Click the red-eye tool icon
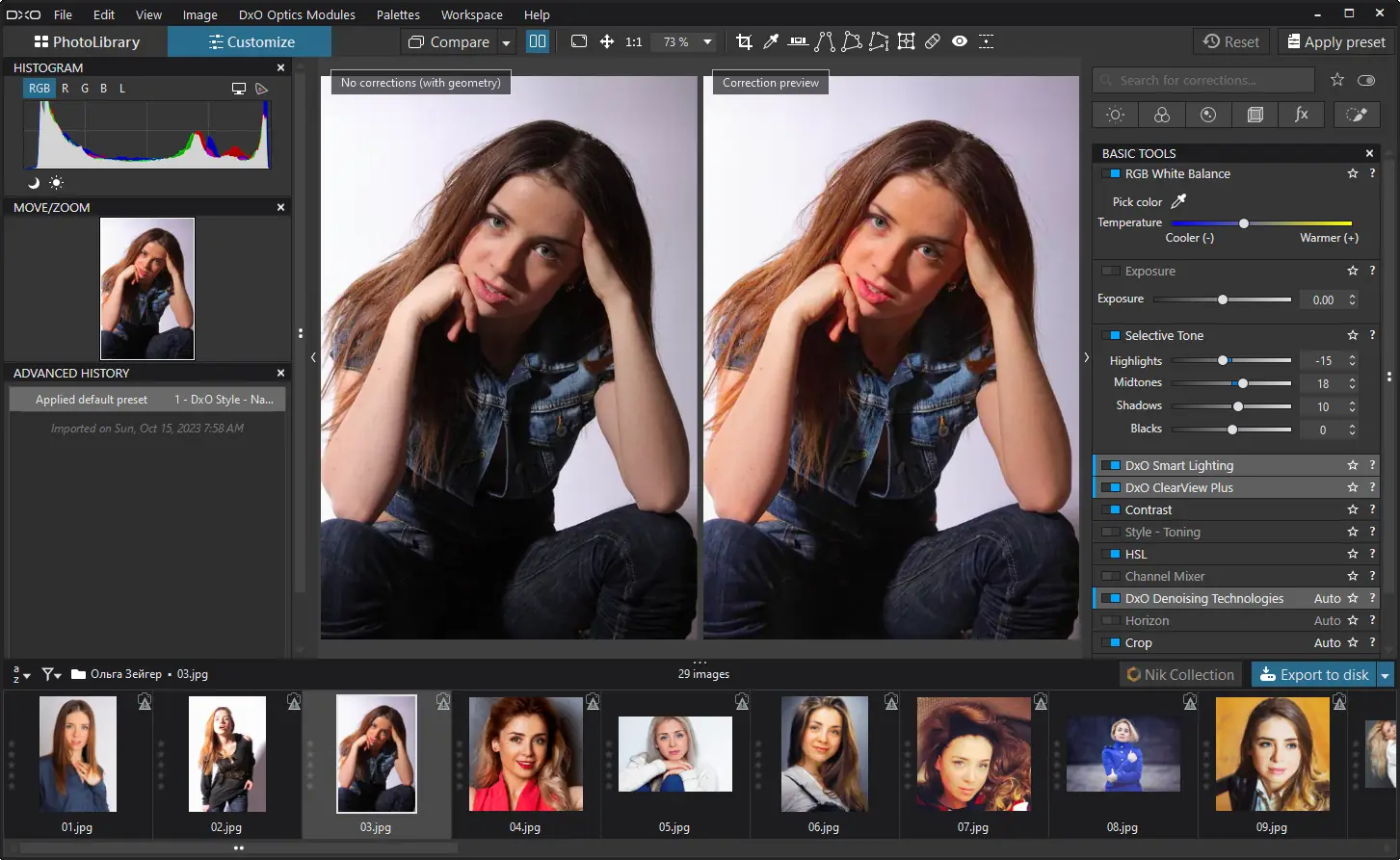The height and width of the screenshot is (860, 1400). coord(960,41)
